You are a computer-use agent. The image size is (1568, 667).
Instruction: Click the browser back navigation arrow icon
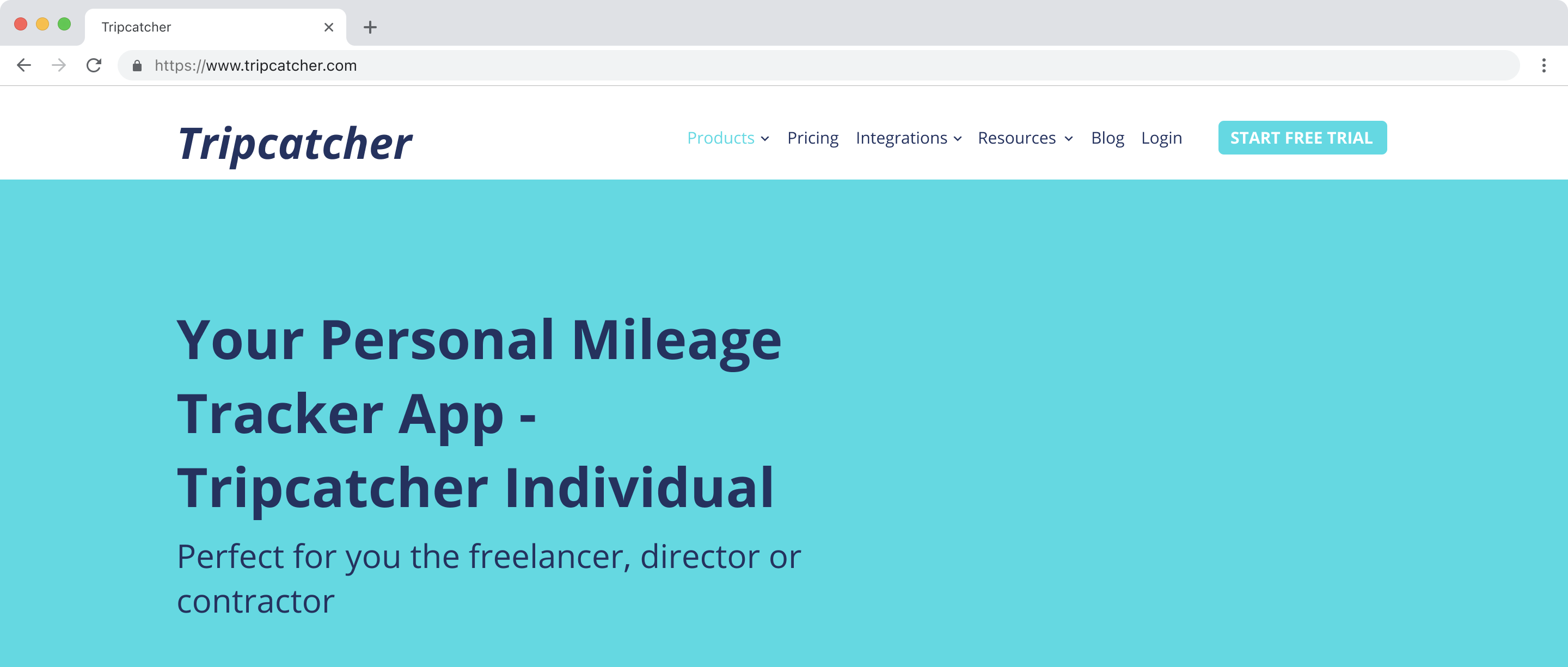[22, 65]
